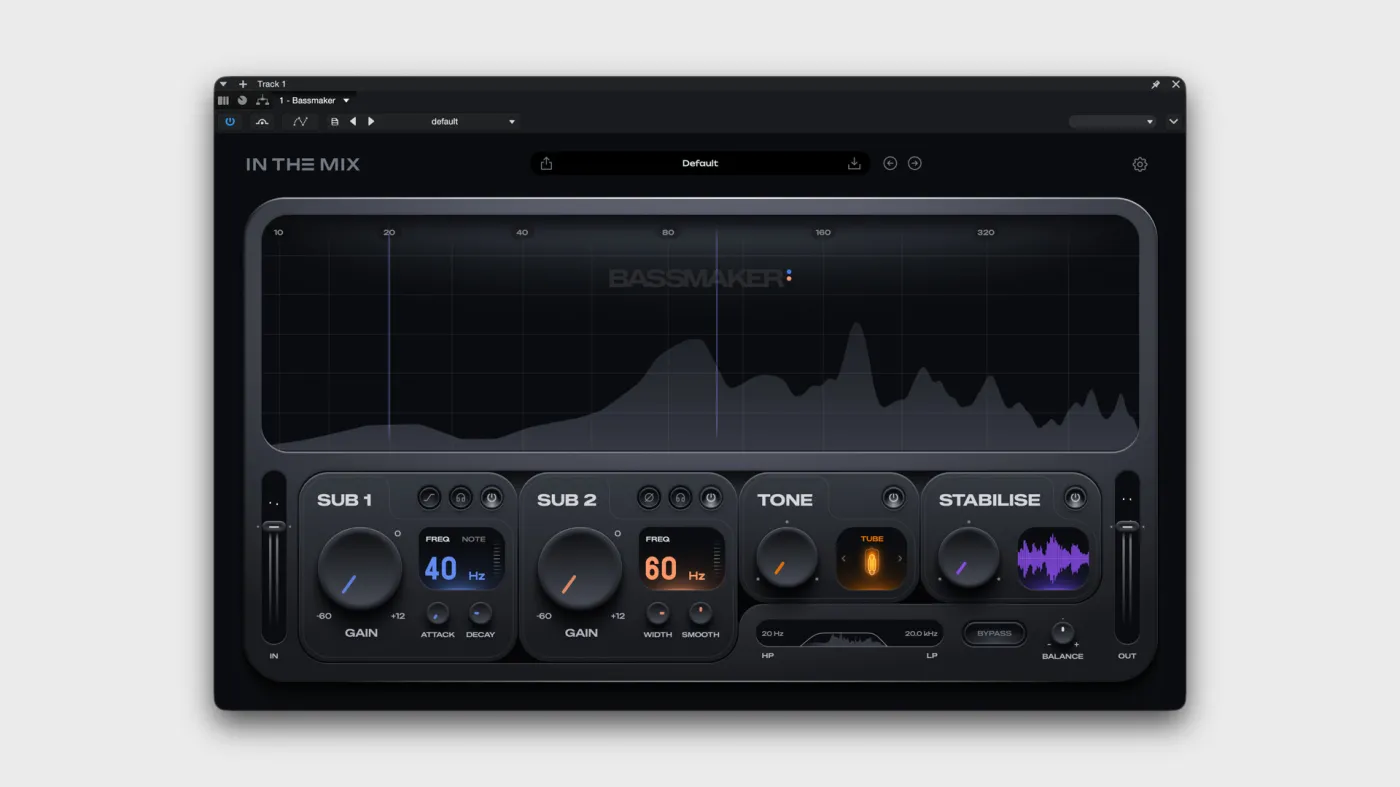Click the import preset download icon
Viewport: 1400px width, 787px height.
click(x=854, y=163)
